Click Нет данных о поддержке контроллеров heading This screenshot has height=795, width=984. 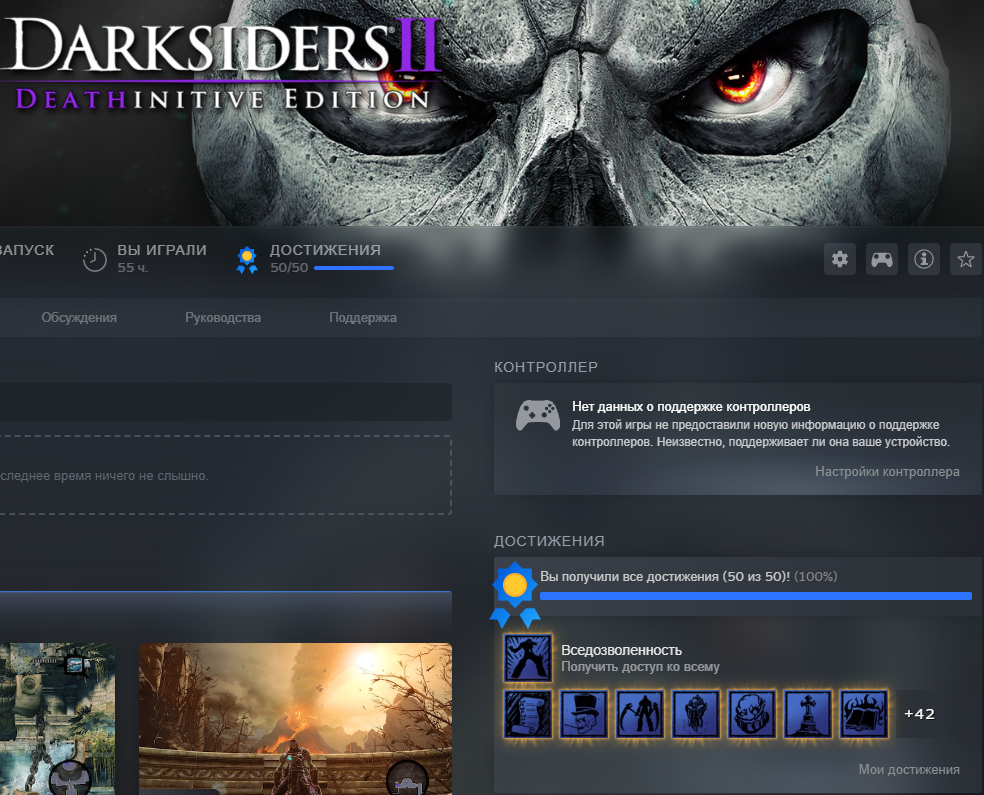click(691, 407)
